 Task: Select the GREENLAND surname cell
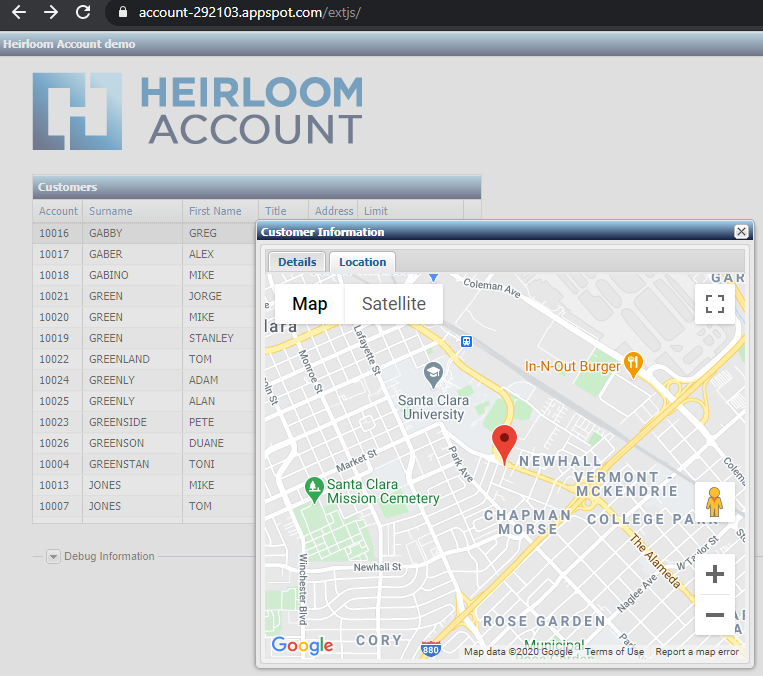pyautogui.click(x=132, y=359)
